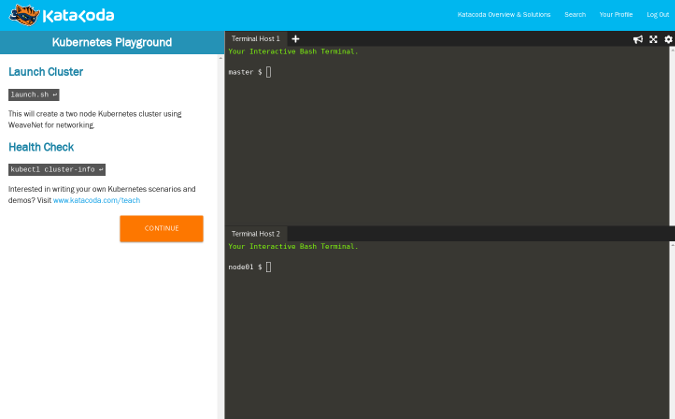Go to Search in top navigation
Viewport: 675px width, 419px height.
click(575, 15)
